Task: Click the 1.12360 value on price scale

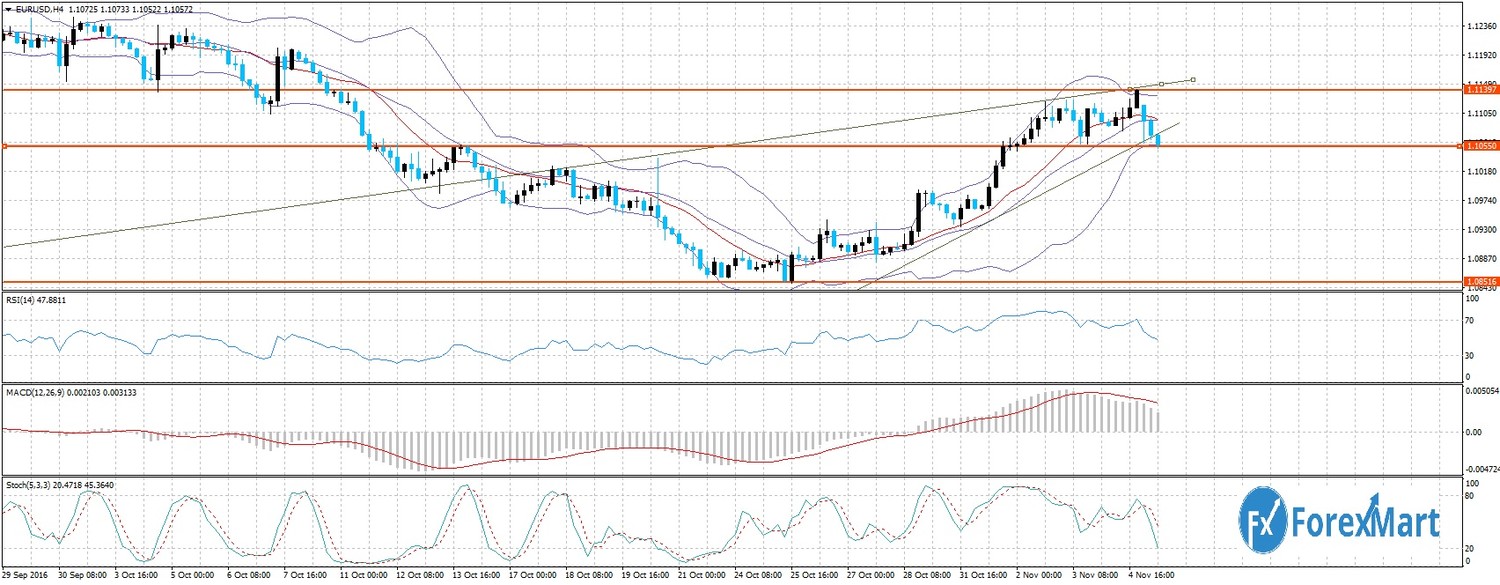Action: point(1480,25)
